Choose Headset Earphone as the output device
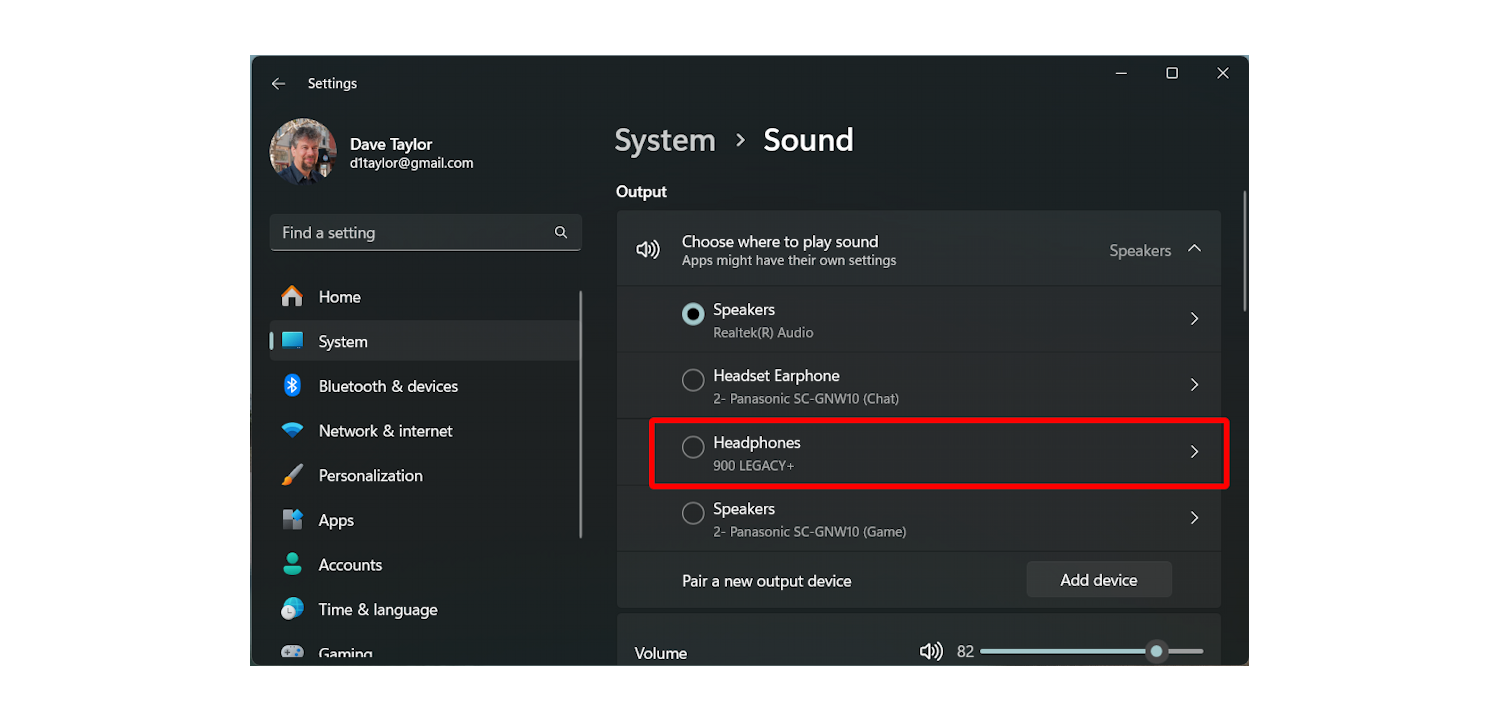Viewport: 1499px width, 721px height. [692, 380]
